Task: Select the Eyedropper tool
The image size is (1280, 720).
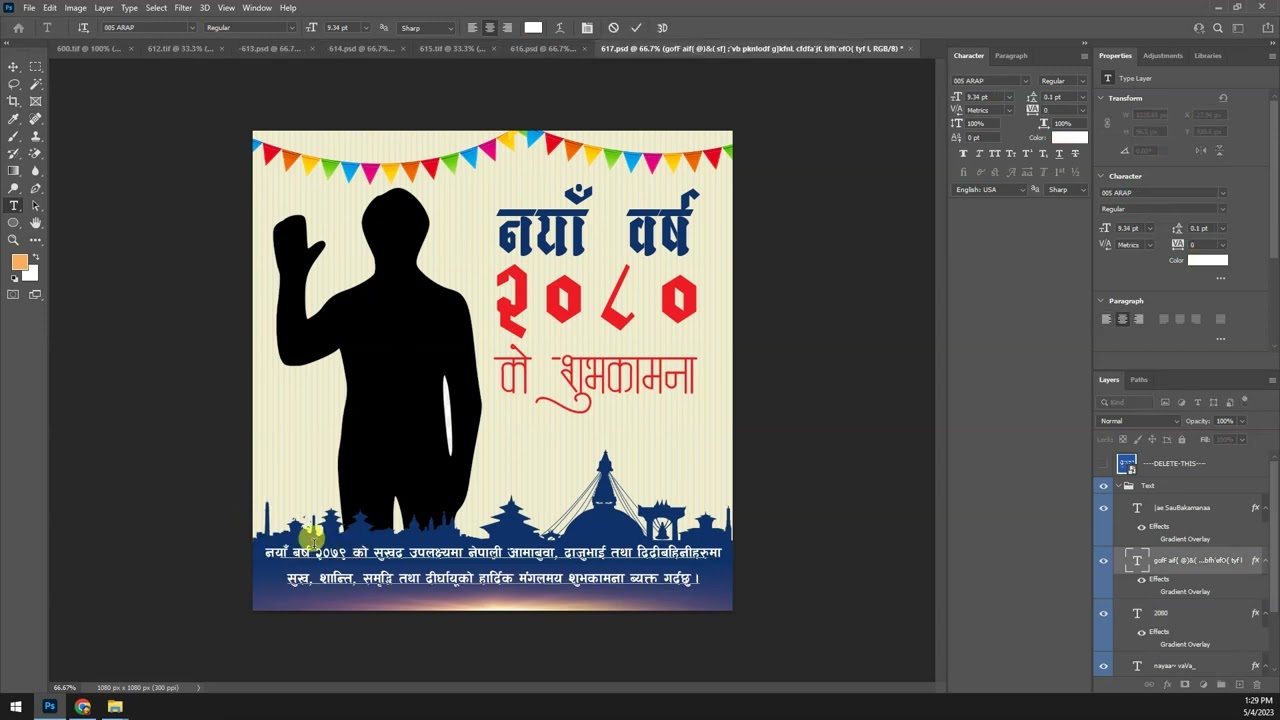Action: pos(13,119)
